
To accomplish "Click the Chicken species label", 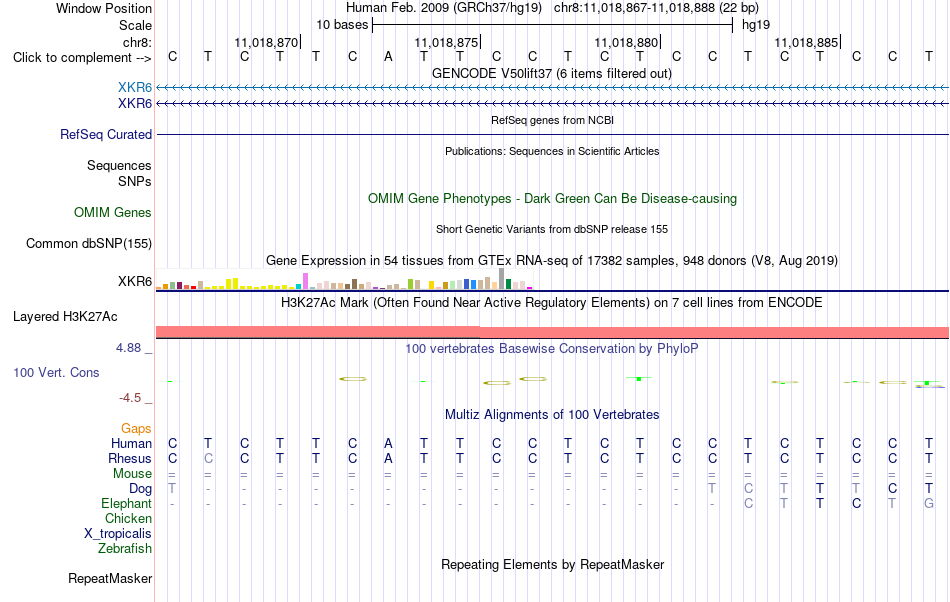I will pos(128,518).
